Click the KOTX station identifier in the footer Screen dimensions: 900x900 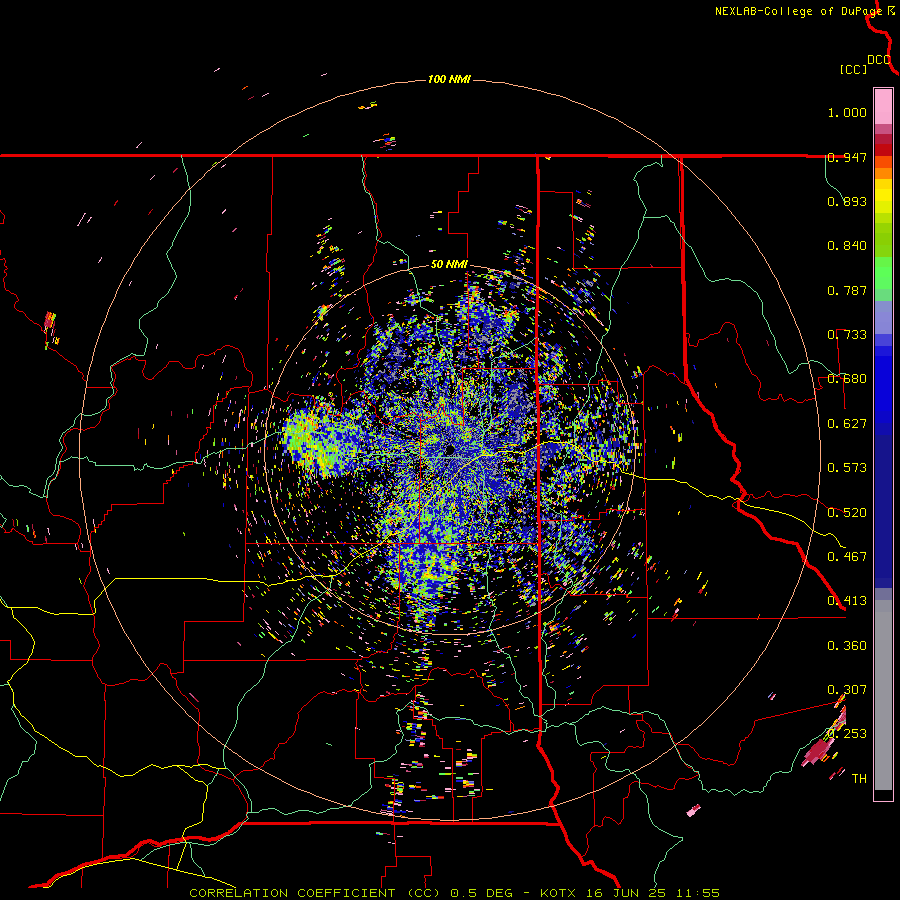click(560, 893)
